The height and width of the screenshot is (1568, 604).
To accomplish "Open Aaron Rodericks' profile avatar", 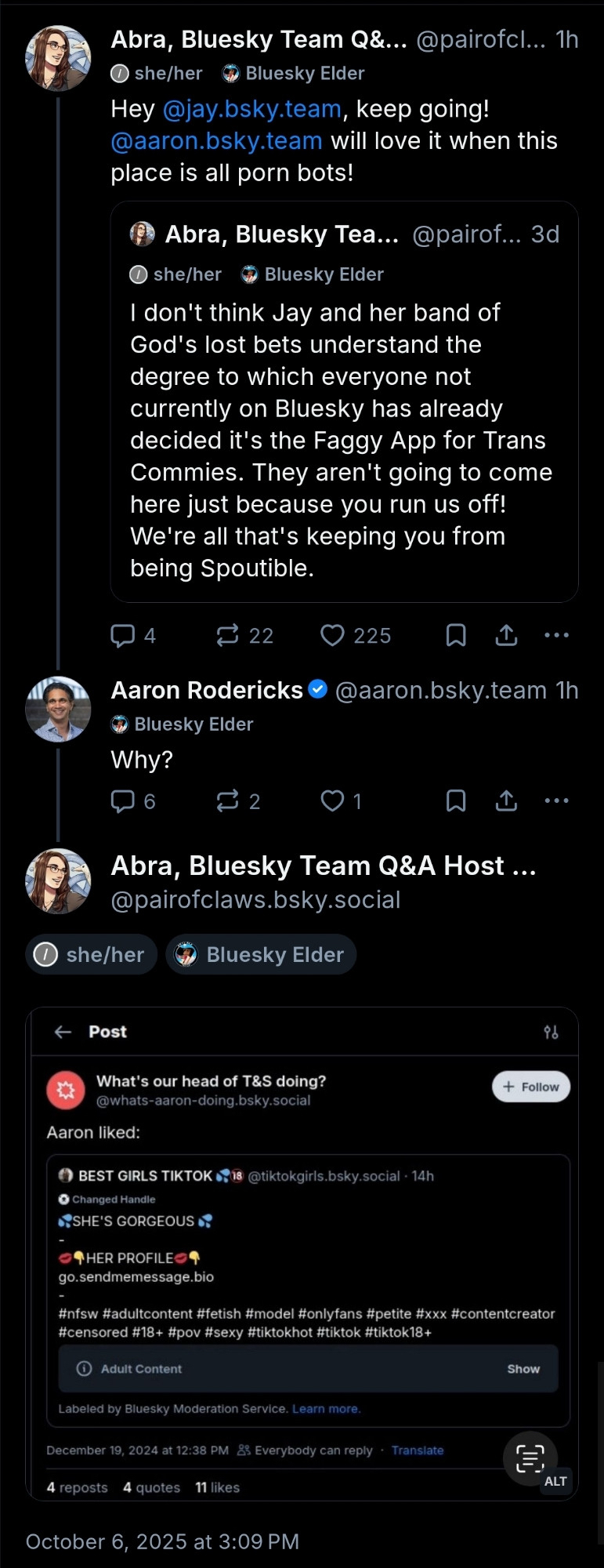I will pos(58,709).
